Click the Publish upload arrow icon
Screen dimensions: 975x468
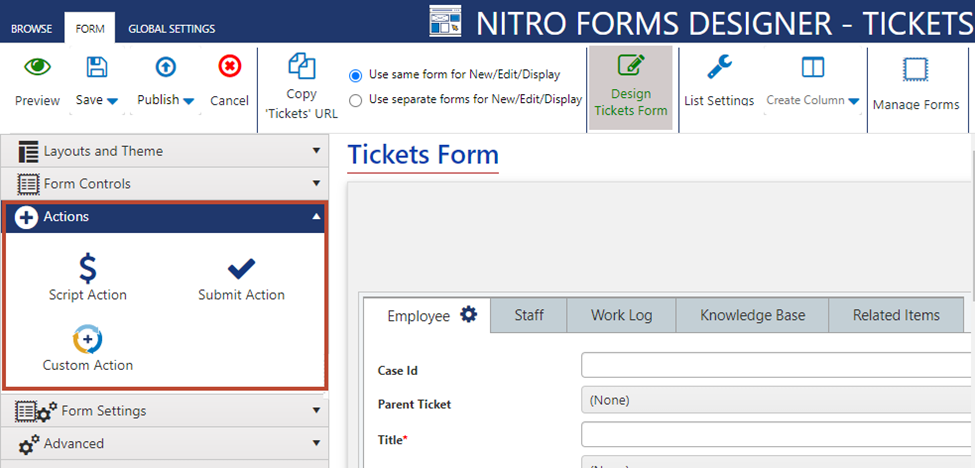(x=165, y=67)
